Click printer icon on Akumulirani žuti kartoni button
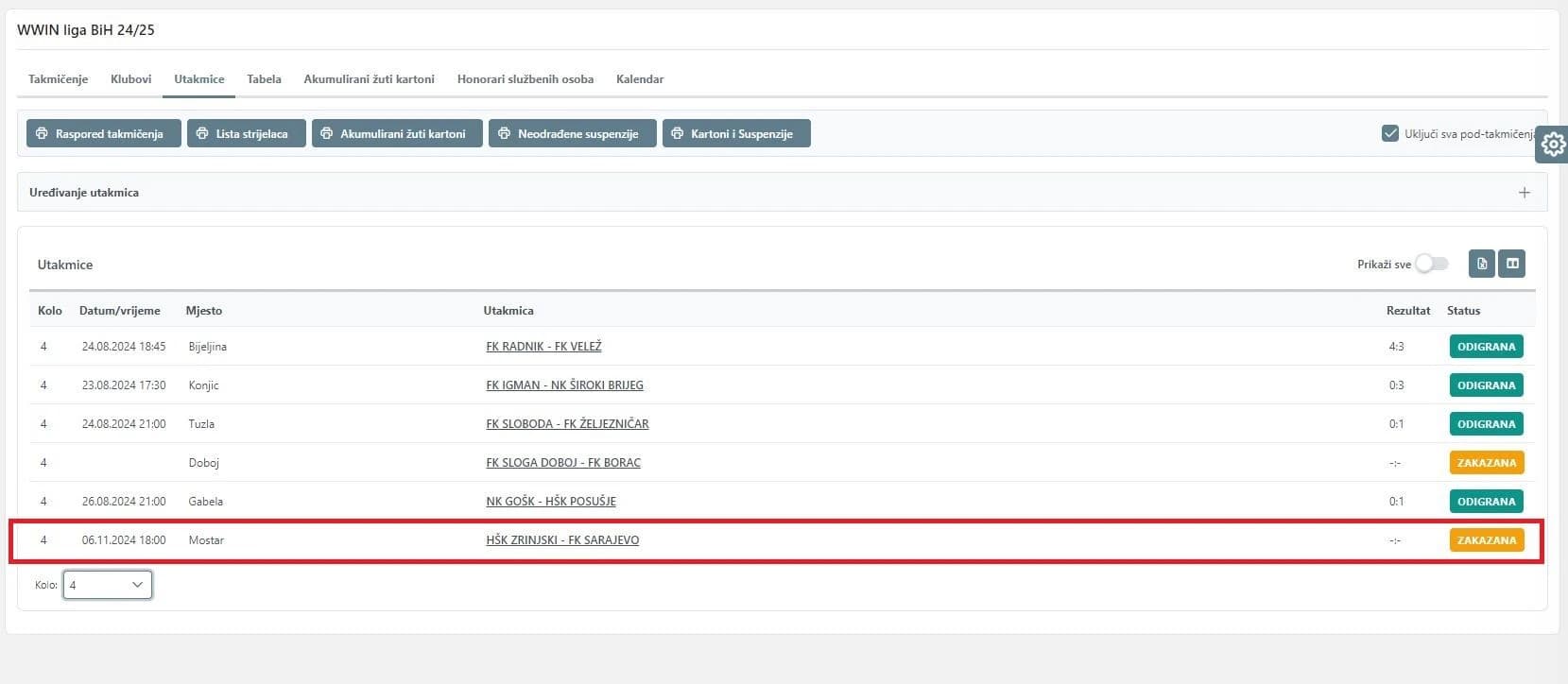 click(326, 133)
